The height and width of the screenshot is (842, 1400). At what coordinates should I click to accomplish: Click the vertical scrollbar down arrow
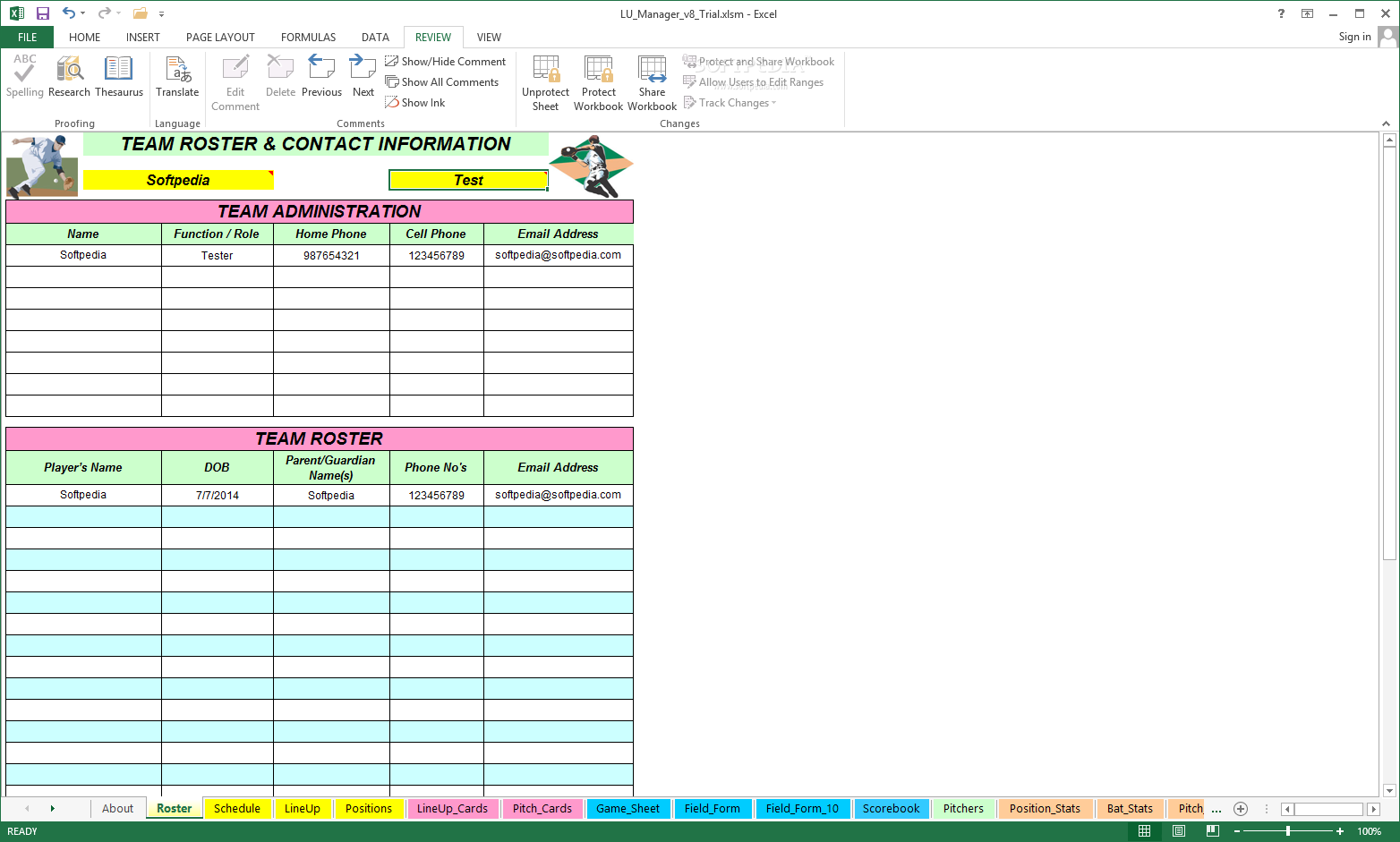pyautogui.click(x=1389, y=790)
